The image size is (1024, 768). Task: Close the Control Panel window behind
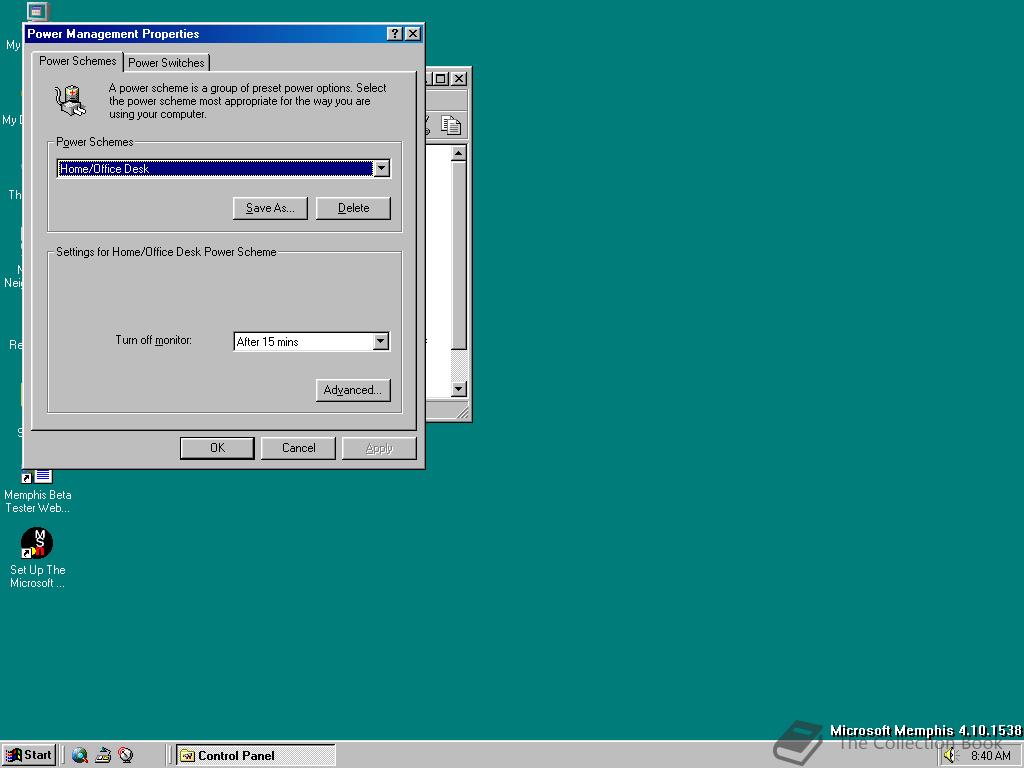tap(459, 78)
